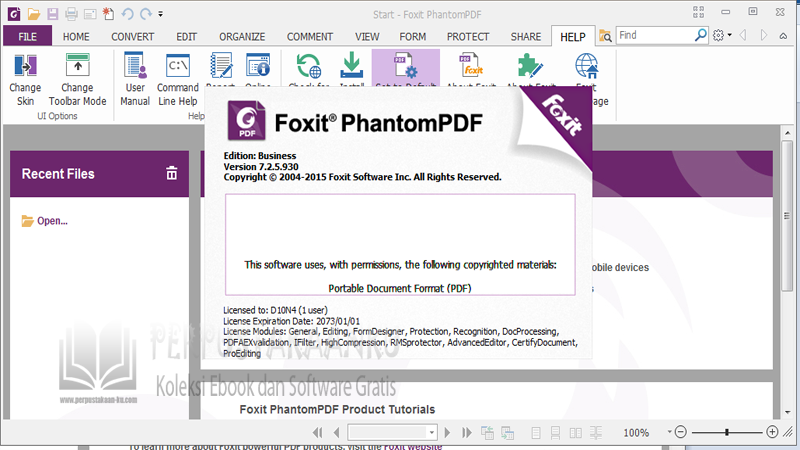Image resolution: width=800 pixels, height=450 pixels.
Task: Click the zoom slider handle
Action: pyautogui.click(x=727, y=432)
